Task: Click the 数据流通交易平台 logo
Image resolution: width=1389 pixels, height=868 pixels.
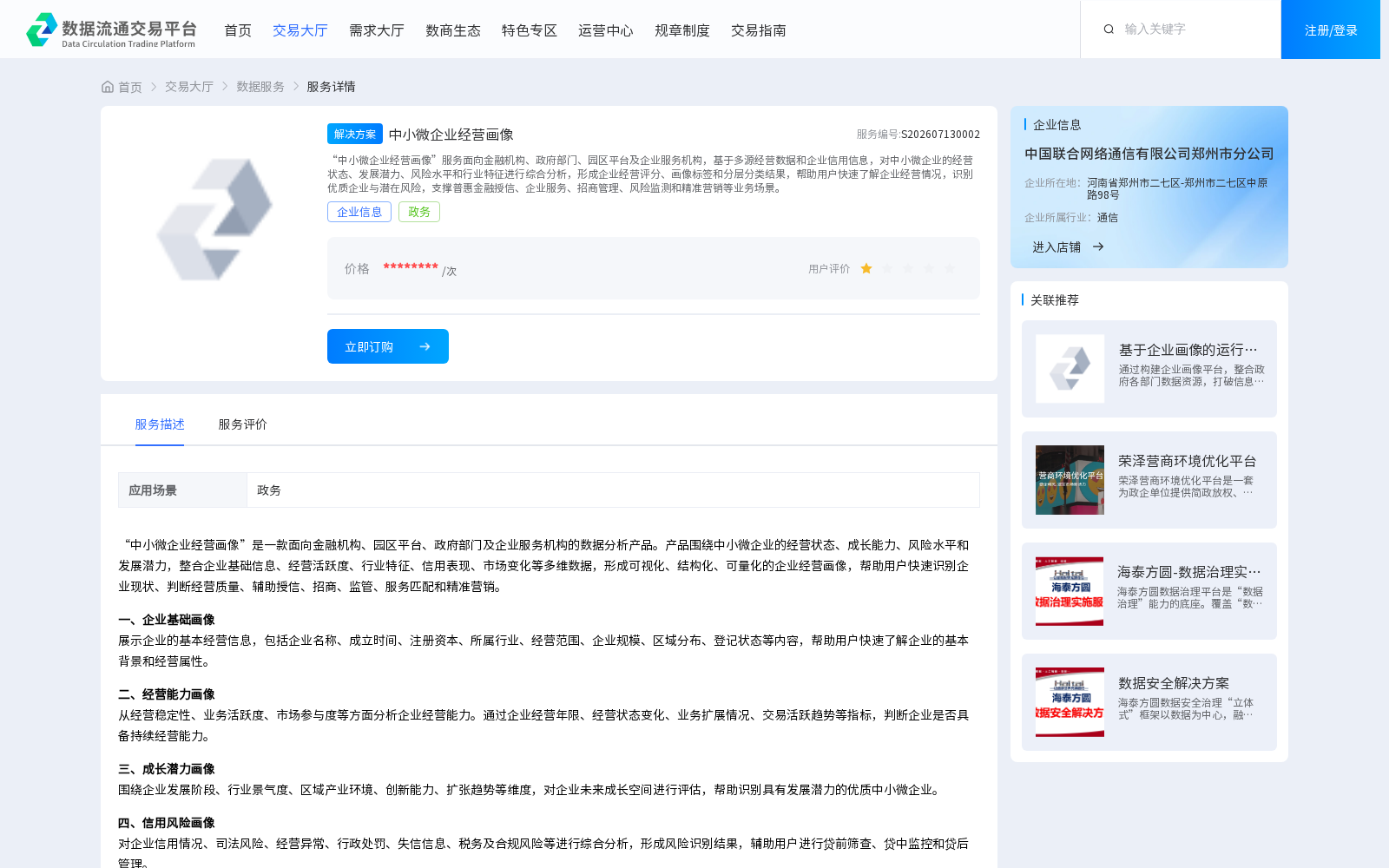Action: tap(111, 30)
